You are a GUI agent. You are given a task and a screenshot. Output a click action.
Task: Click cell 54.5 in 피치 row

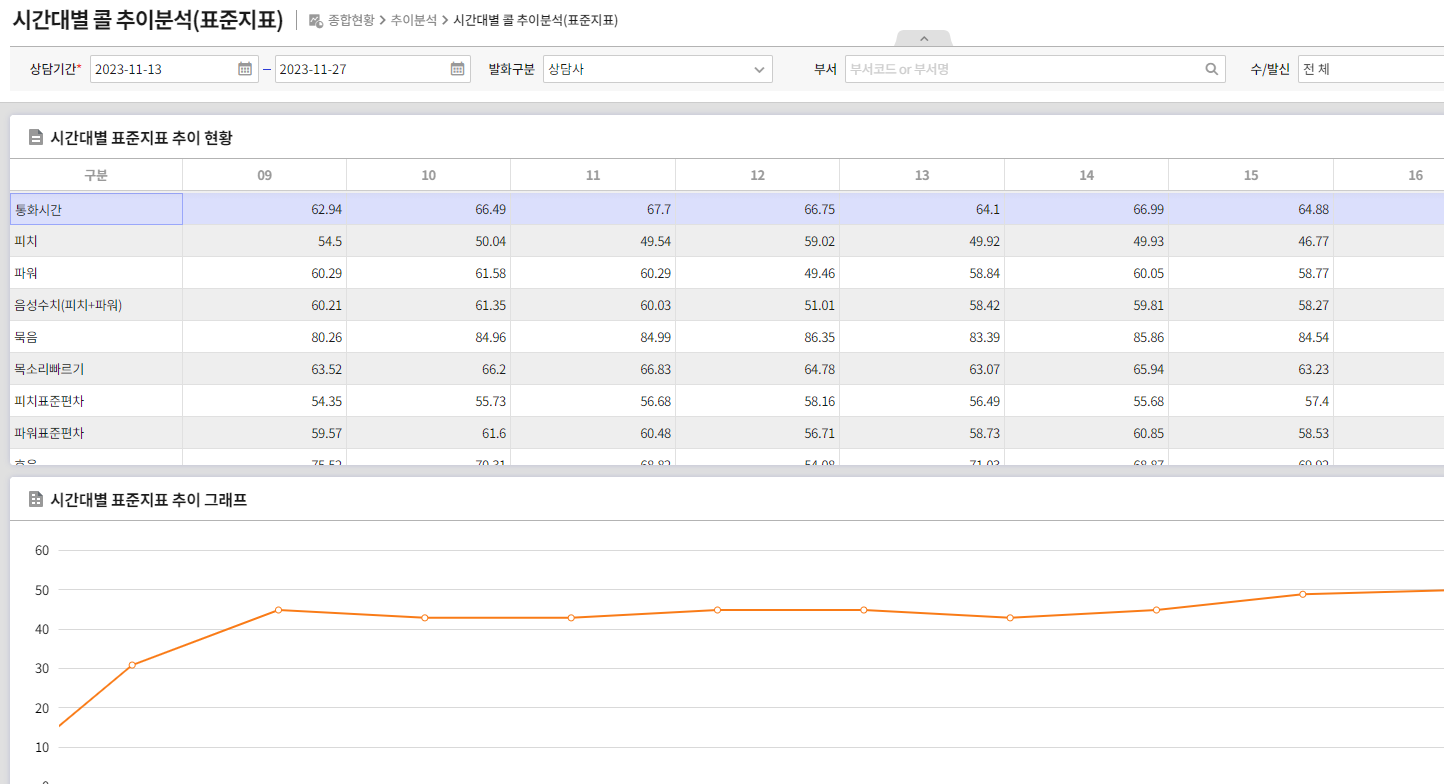[265, 241]
